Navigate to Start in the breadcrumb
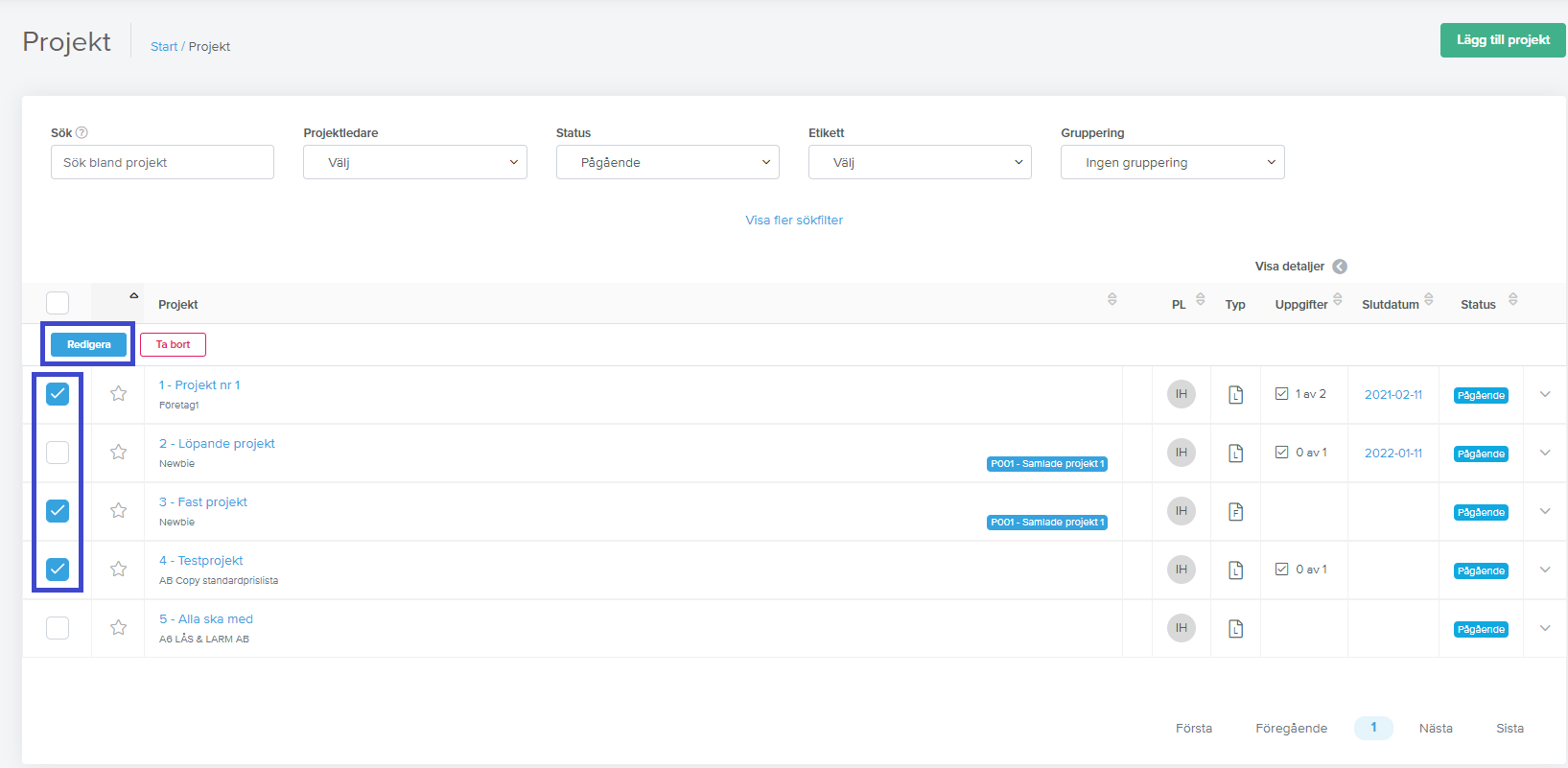 pyautogui.click(x=164, y=47)
